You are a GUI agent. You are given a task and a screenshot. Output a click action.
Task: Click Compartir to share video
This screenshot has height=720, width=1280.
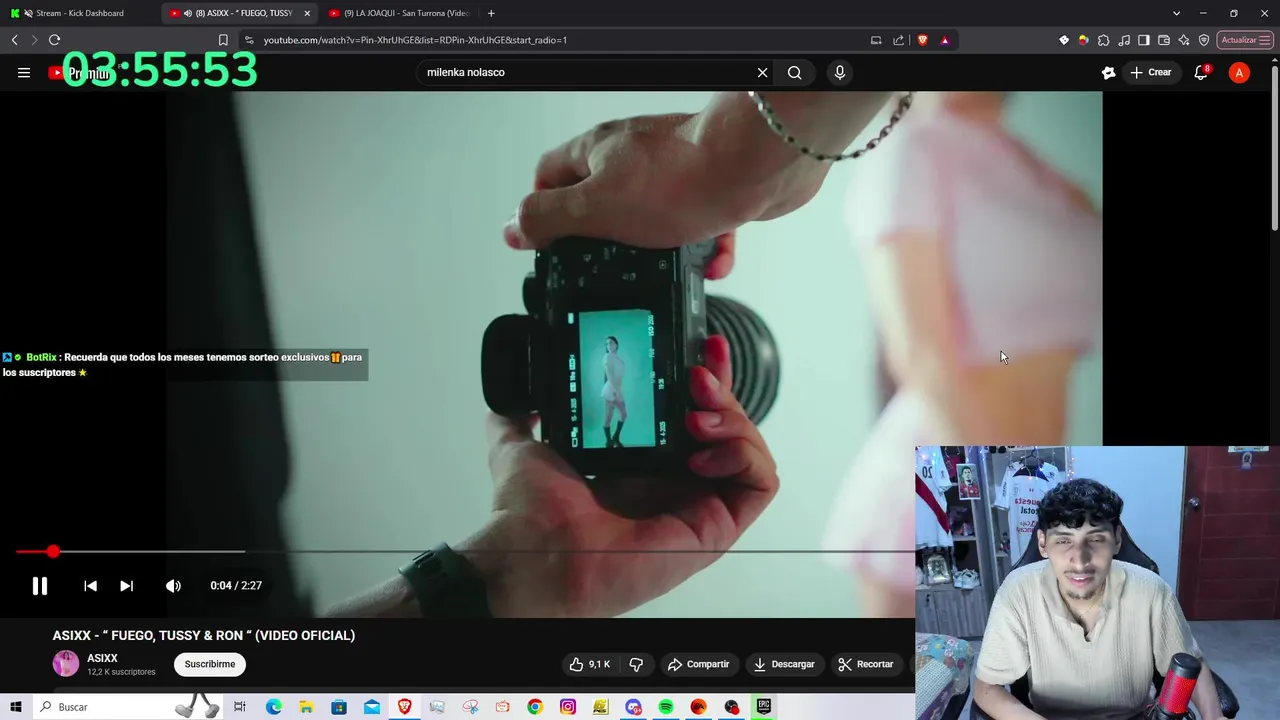click(x=699, y=664)
